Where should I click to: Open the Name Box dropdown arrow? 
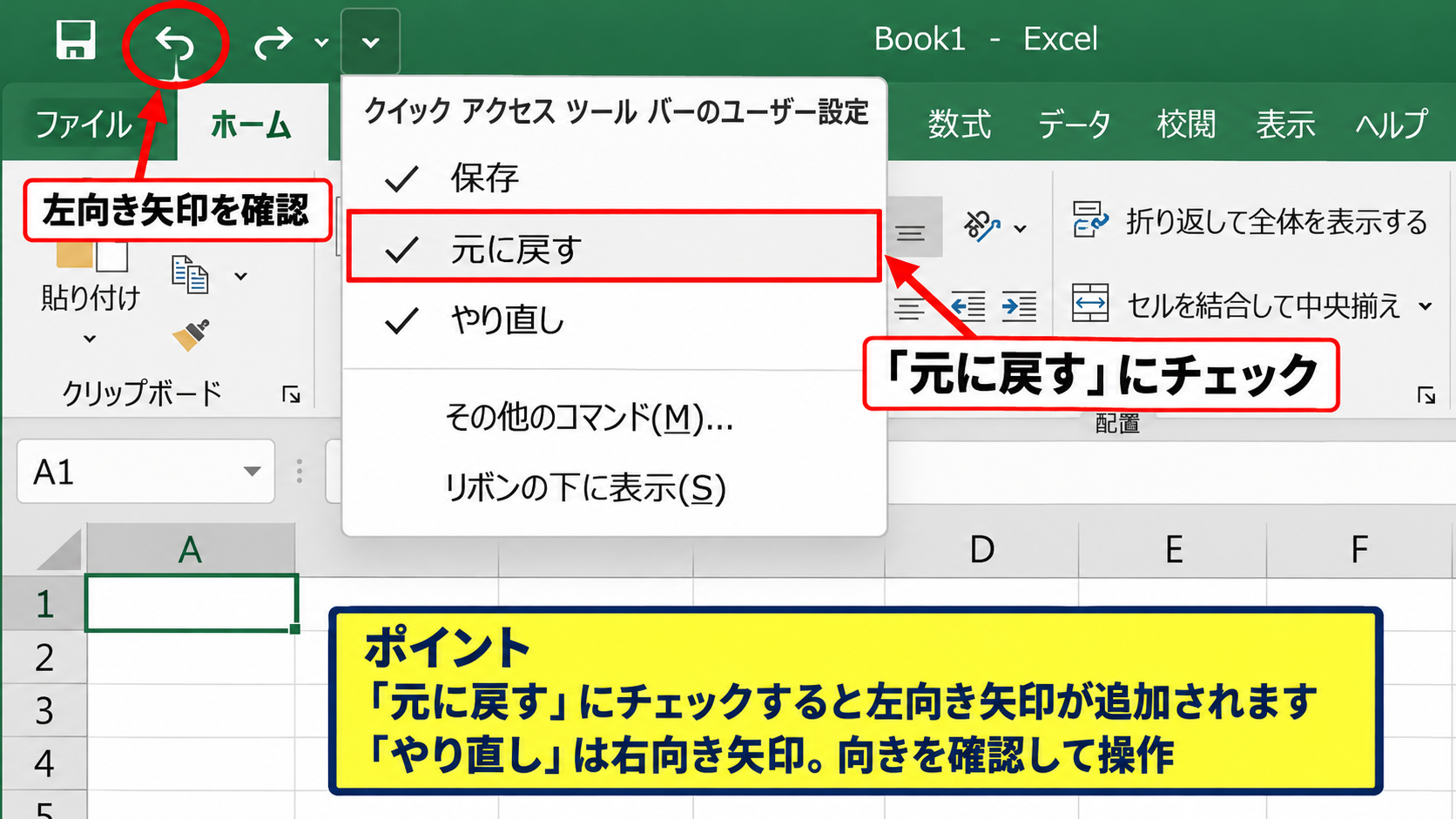point(252,472)
